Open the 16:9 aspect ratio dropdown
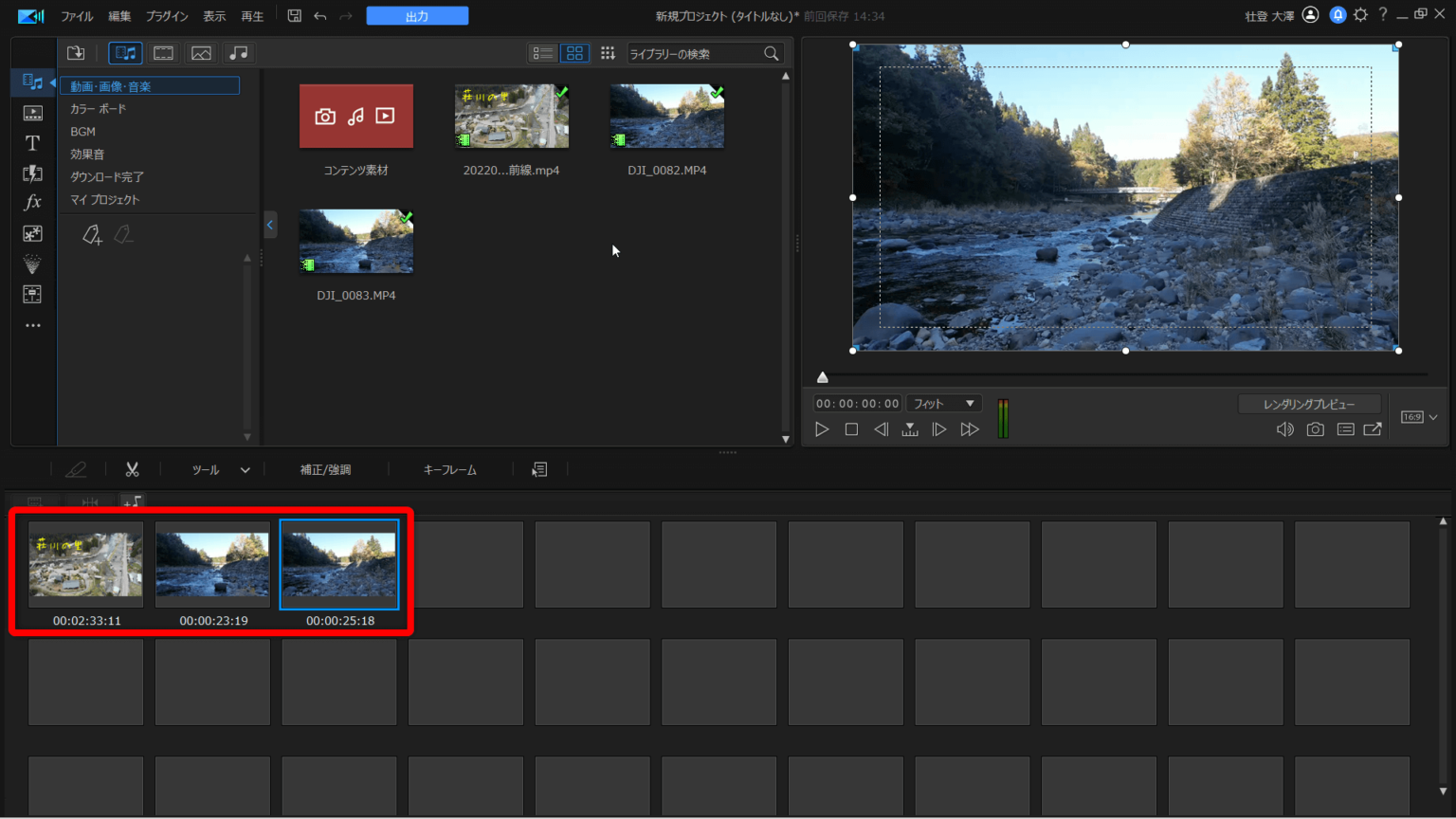This screenshot has height=819, width=1456. (x=1419, y=417)
